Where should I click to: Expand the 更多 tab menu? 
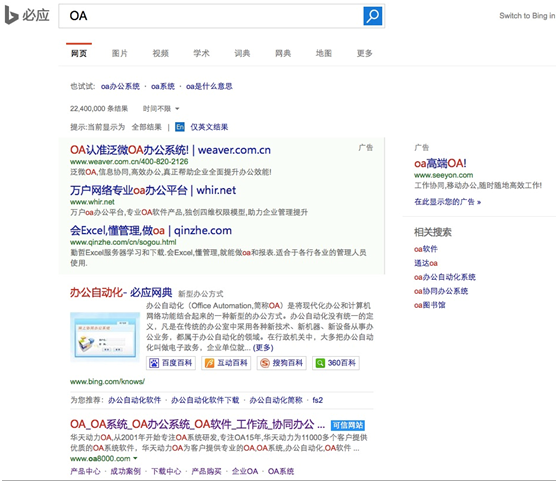[x=365, y=53]
